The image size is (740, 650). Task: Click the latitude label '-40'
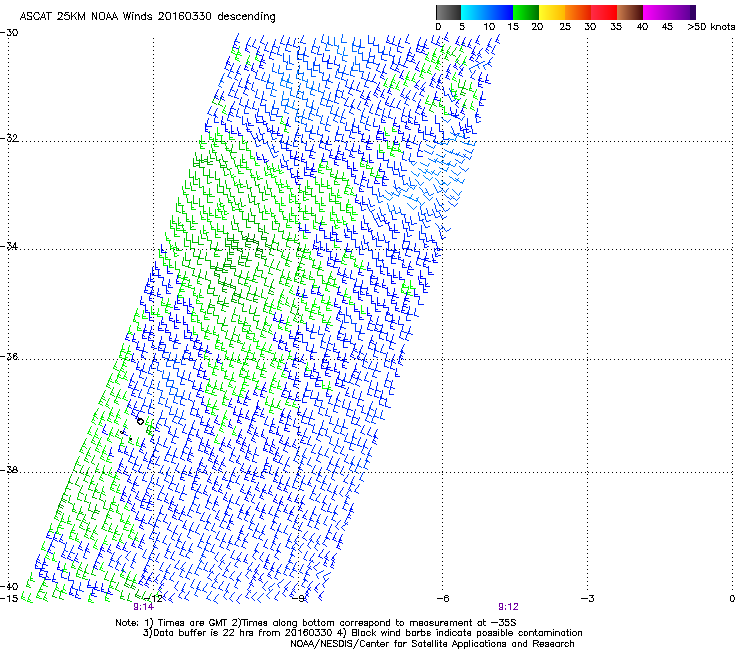(9, 587)
